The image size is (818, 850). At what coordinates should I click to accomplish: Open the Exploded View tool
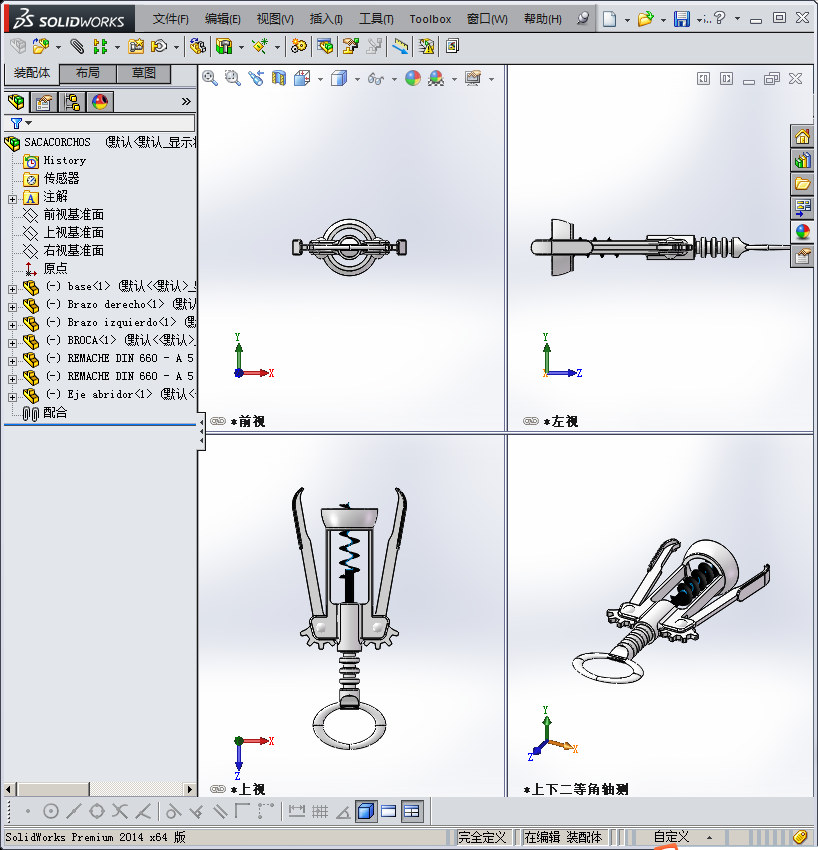[348, 47]
